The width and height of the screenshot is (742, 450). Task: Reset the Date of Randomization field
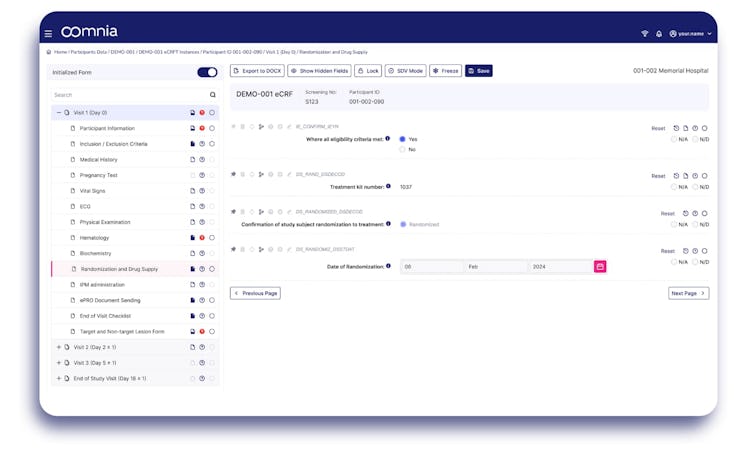pos(668,251)
